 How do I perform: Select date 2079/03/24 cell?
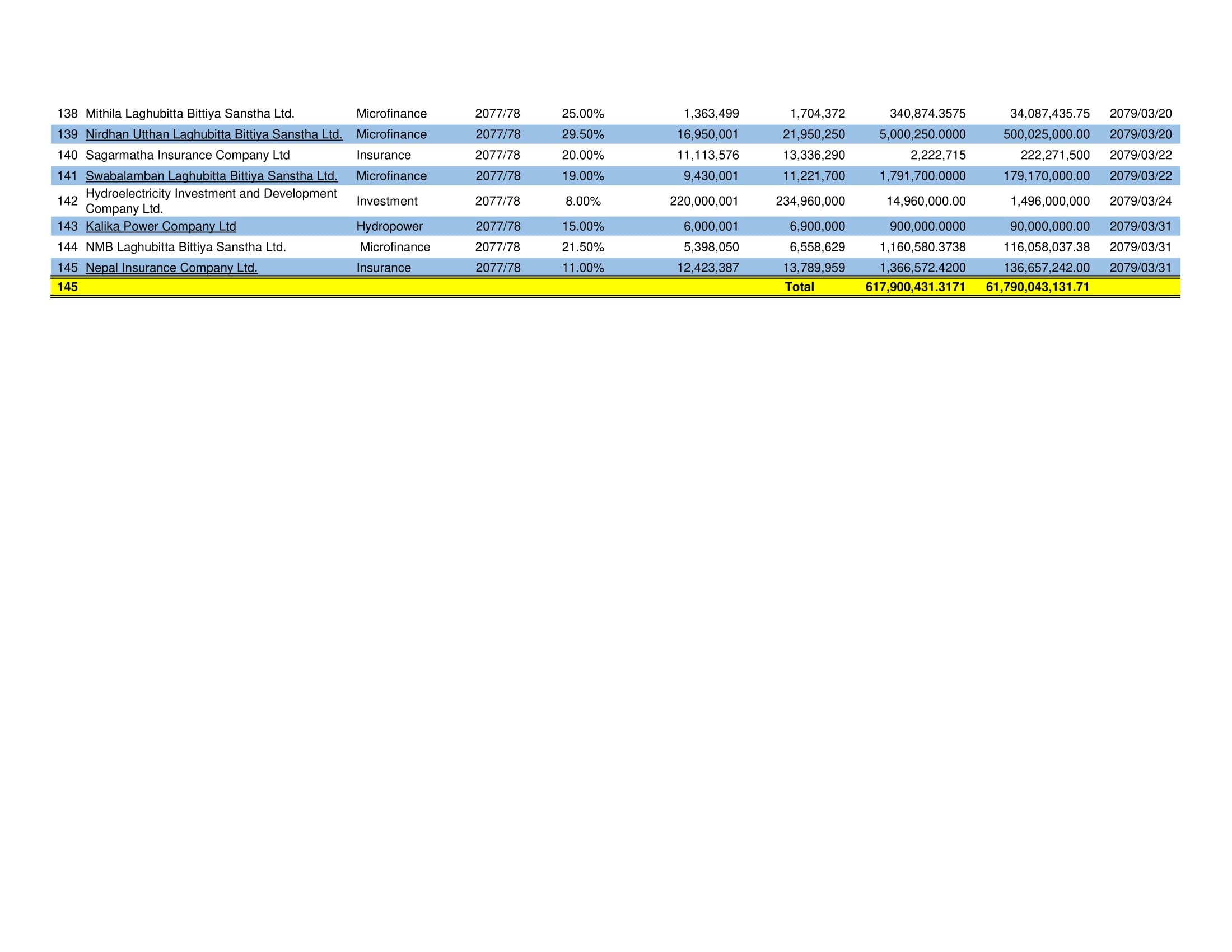[1140, 201]
